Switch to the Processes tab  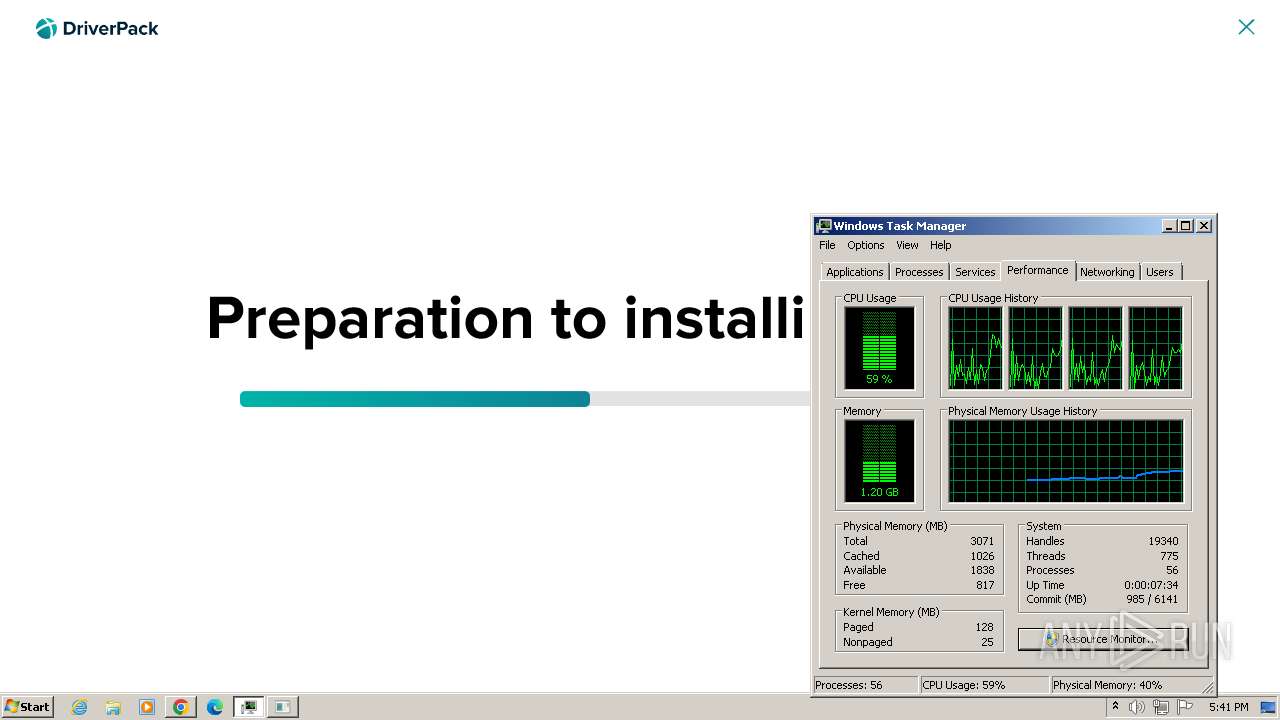point(919,272)
